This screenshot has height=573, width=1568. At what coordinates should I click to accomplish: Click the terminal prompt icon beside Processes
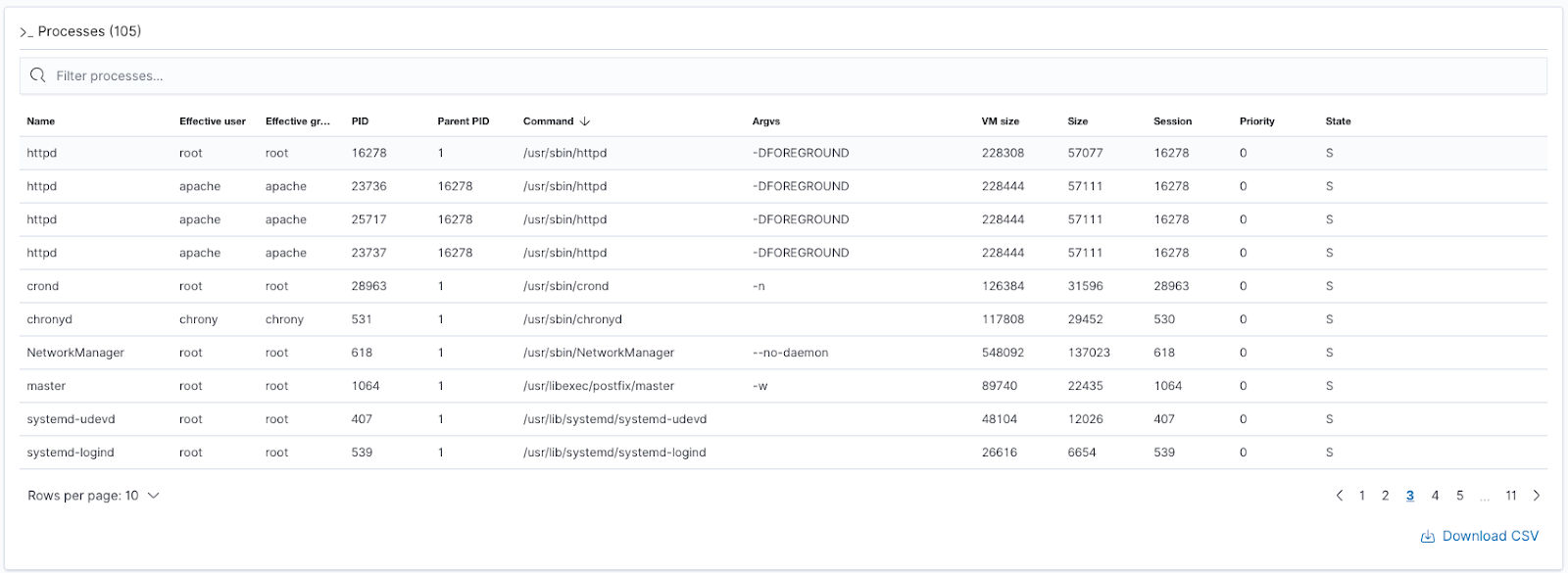tap(26, 32)
